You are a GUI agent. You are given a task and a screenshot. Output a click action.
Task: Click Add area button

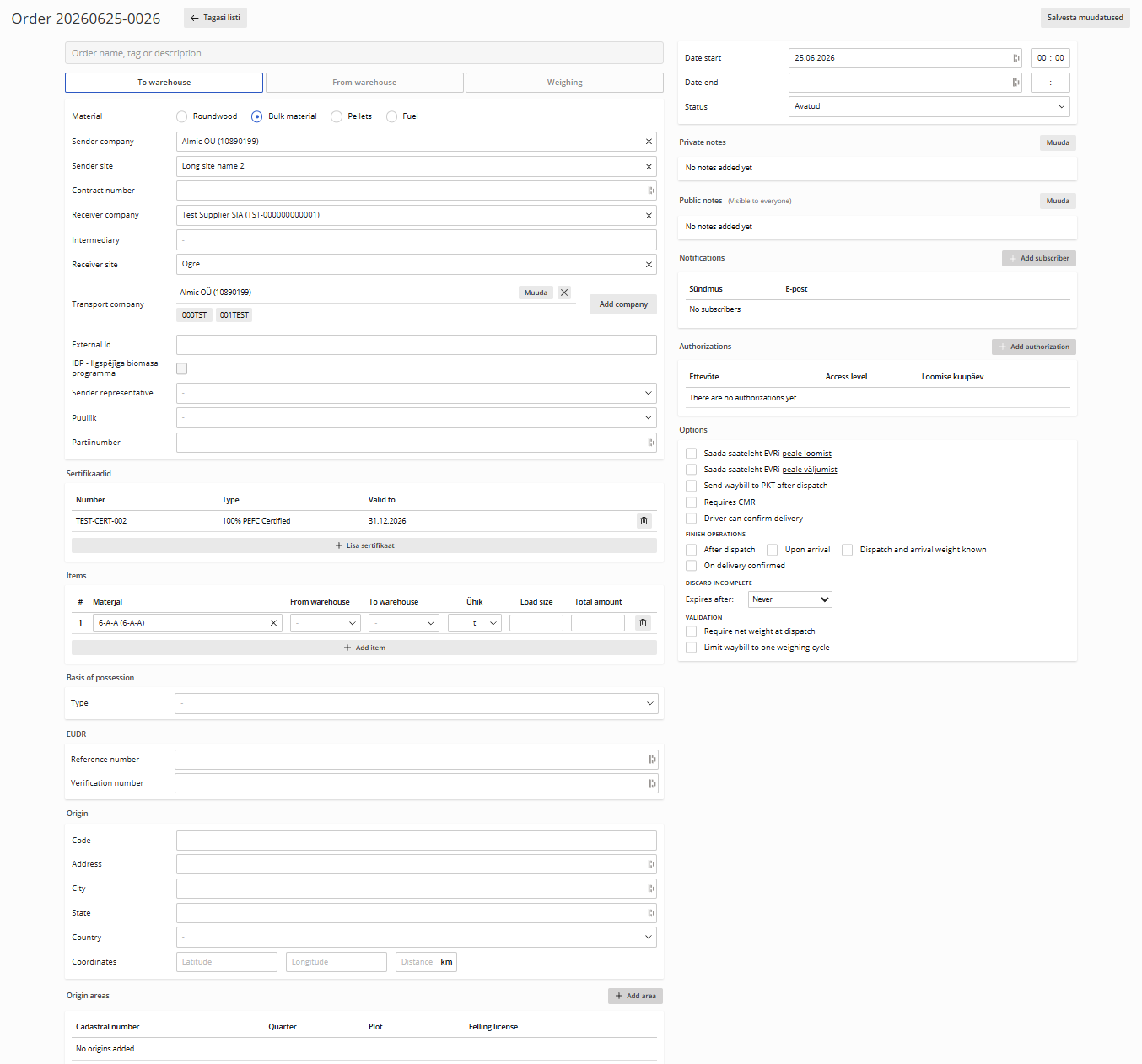point(635,996)
